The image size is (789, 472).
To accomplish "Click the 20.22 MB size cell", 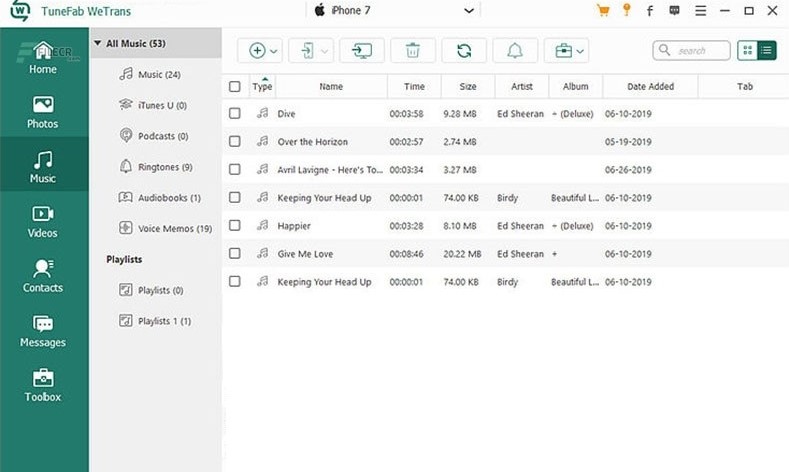I will [462, 254].
